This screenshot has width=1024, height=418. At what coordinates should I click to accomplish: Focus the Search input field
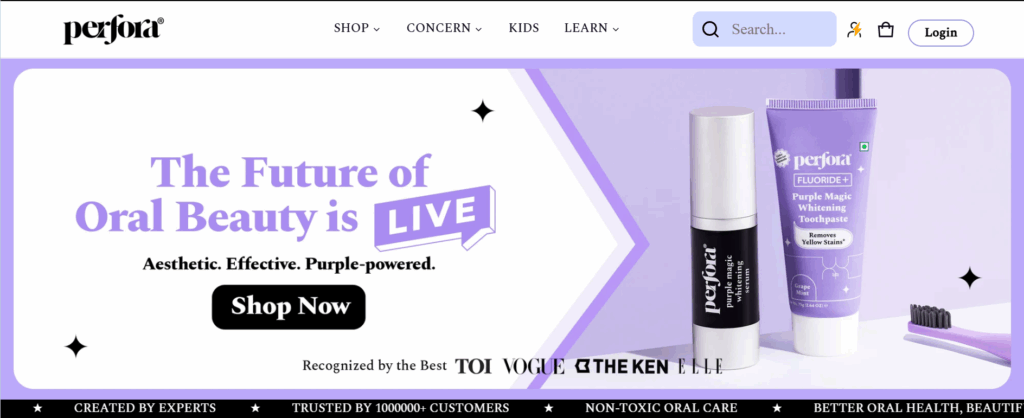coord(764,29)
